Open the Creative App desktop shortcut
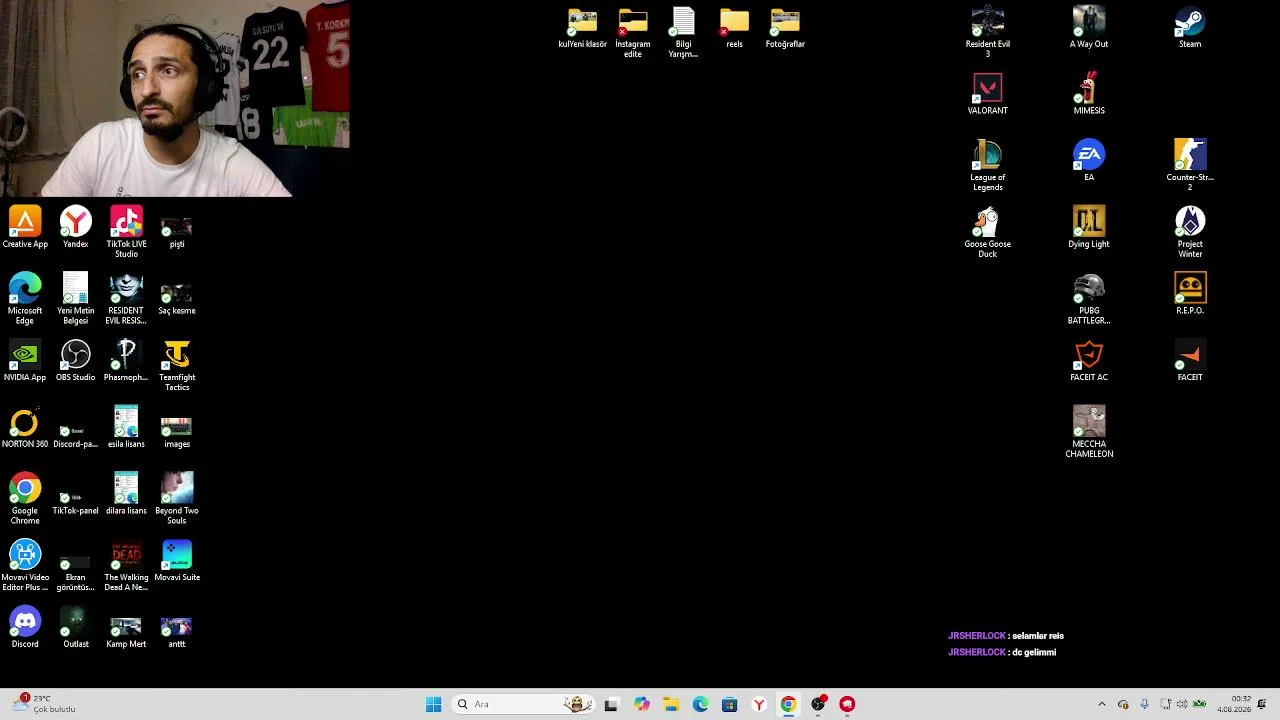Image resolution: width=1280 pixels, height=720 pixels. [x=25, y=227]
